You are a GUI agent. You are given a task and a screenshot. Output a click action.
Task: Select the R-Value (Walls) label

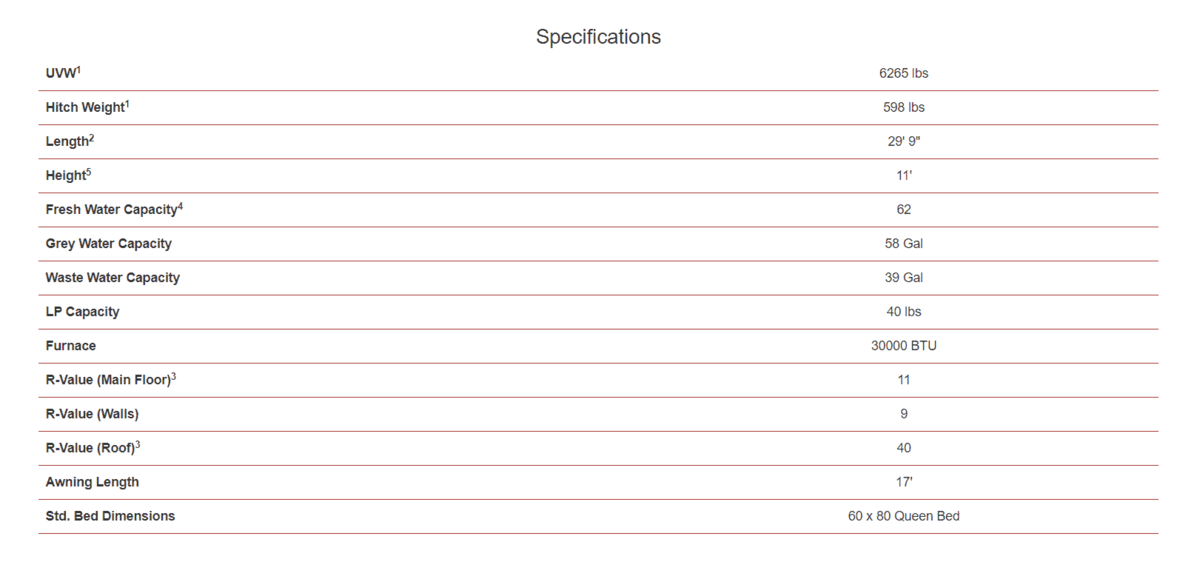[x=92, y=414]
